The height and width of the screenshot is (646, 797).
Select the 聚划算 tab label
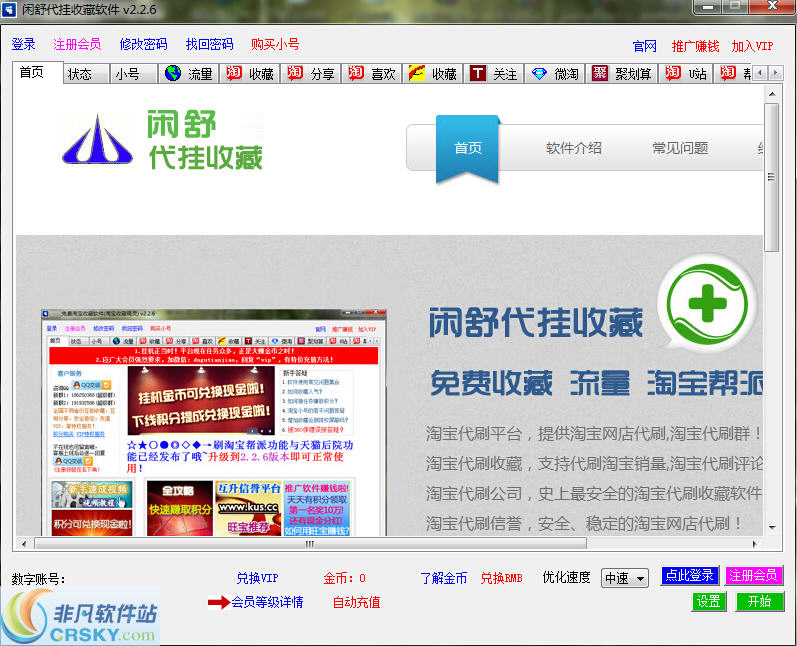pyautogui.click(x=633, y=74)
